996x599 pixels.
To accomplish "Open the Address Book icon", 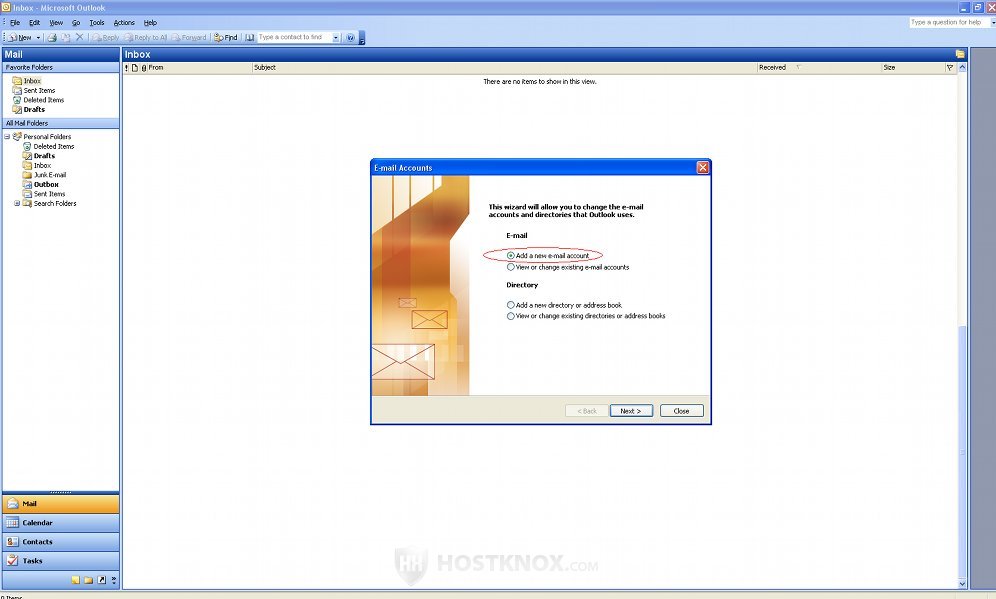I will pyautogui.click(x=250, y=37).
